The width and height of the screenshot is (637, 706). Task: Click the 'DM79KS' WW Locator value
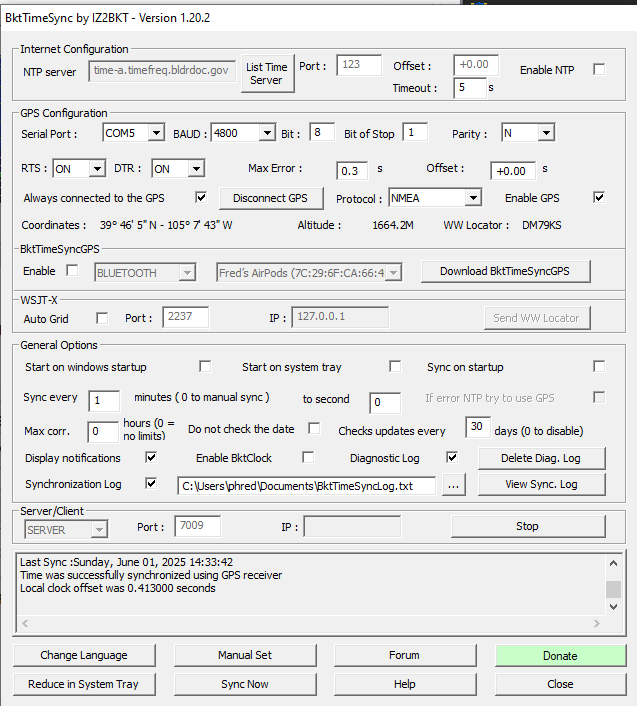542,225
